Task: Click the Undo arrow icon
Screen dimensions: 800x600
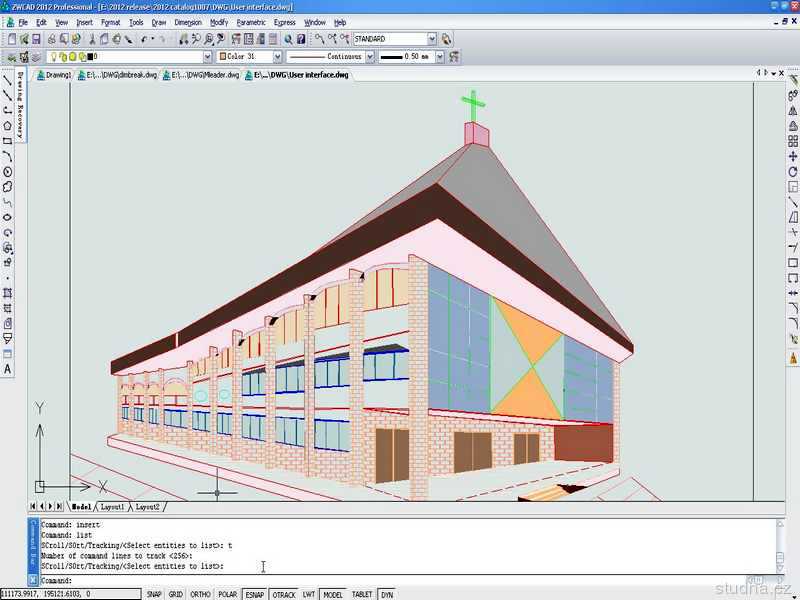Action: click(x=146, y=39)
